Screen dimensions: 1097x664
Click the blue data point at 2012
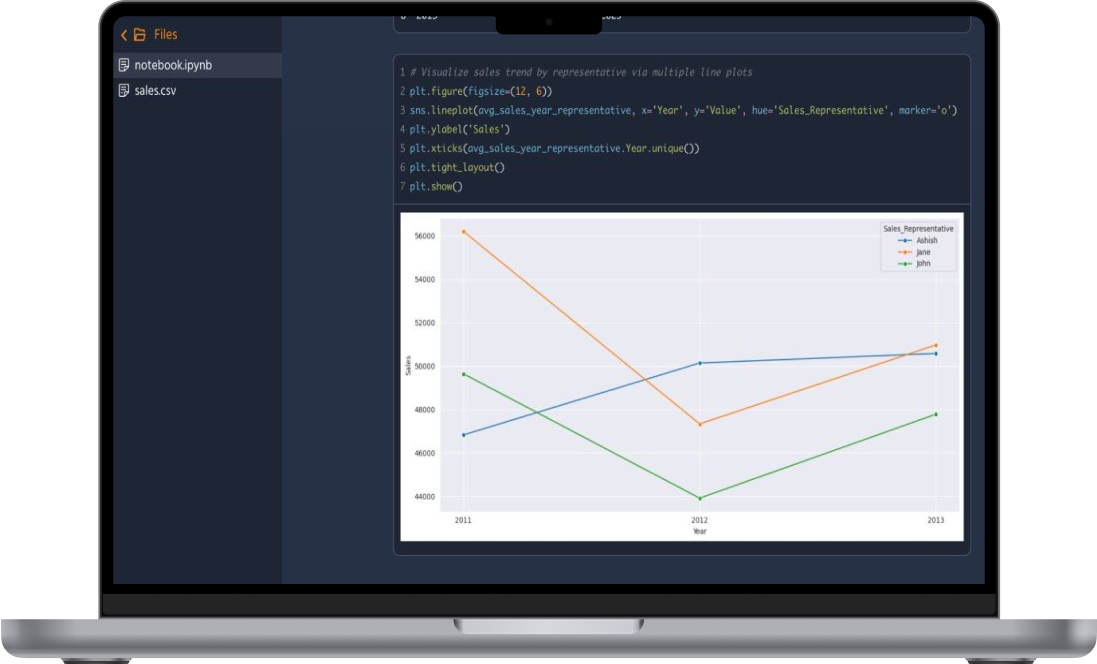pos(699,364)
